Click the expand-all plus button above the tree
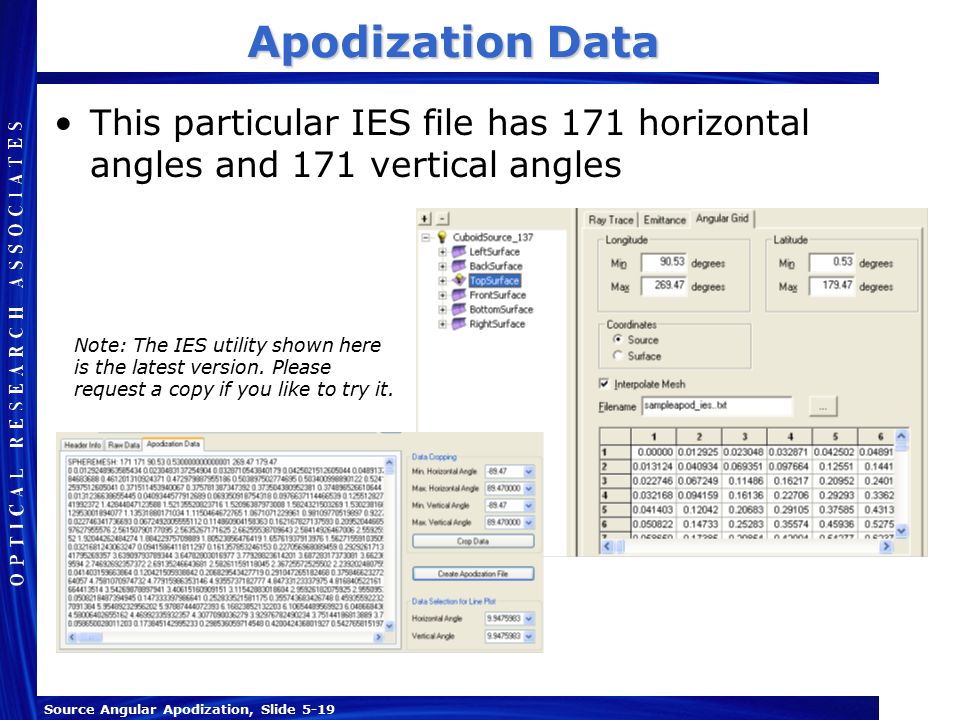The image size is (960, 720). click(x=426, y=219)
